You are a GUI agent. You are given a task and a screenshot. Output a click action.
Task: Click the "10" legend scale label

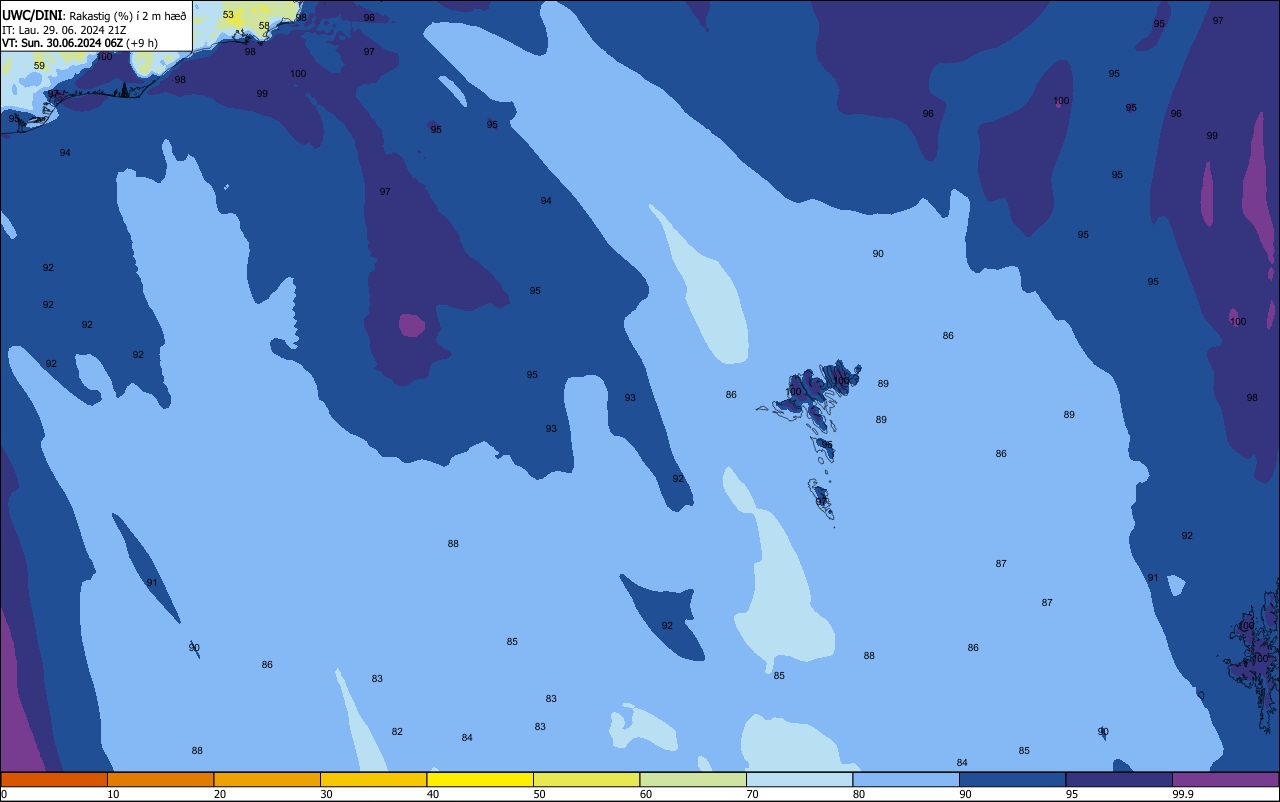pos(113,794)
